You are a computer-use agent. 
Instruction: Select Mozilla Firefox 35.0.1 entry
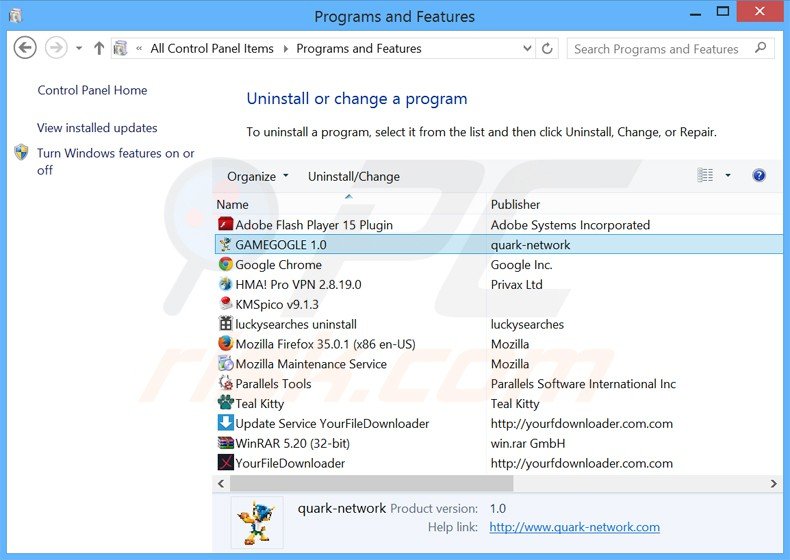pyautogui.click(x=325, y=344)
